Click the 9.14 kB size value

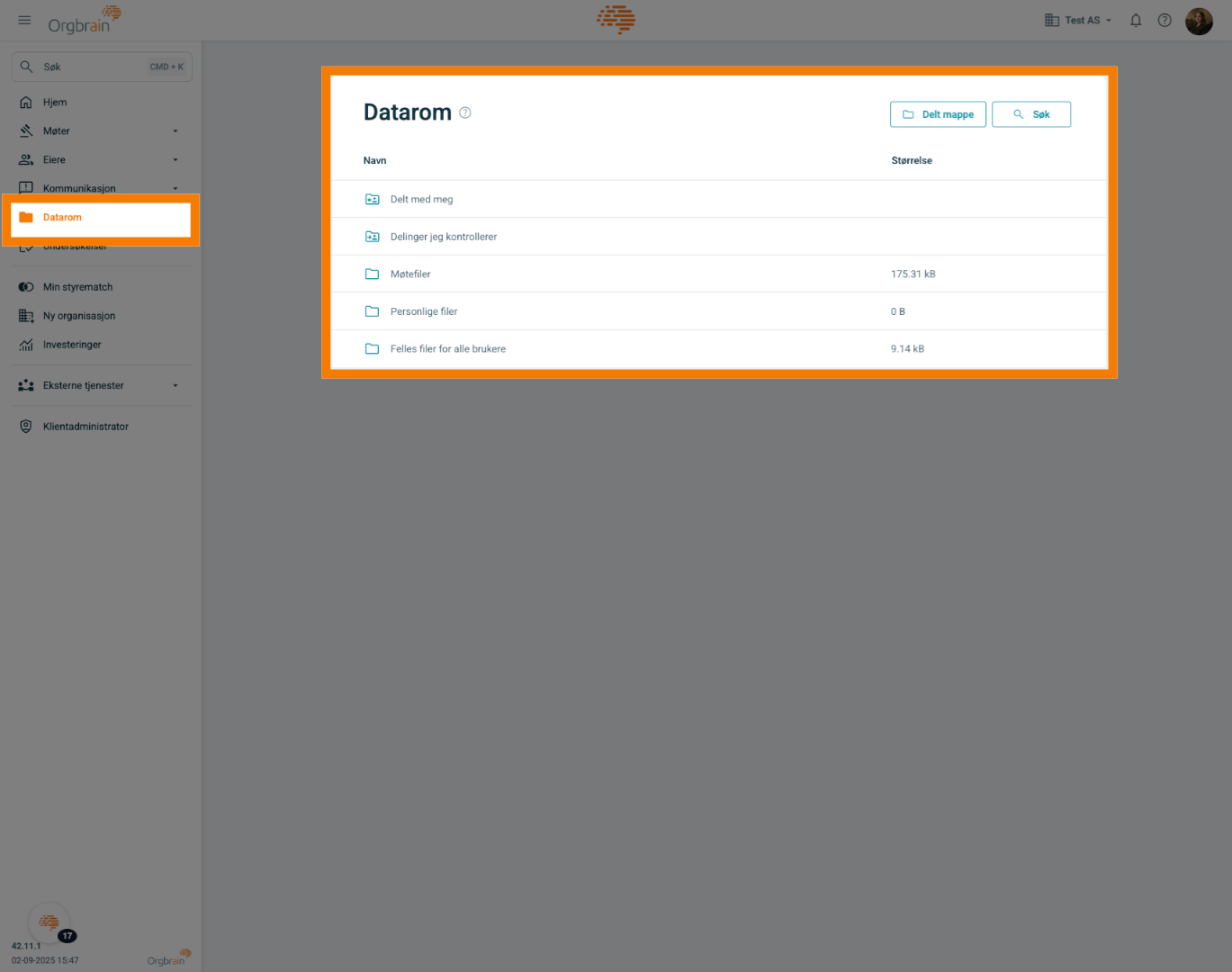pyautogui.click(x=907, y=349)
